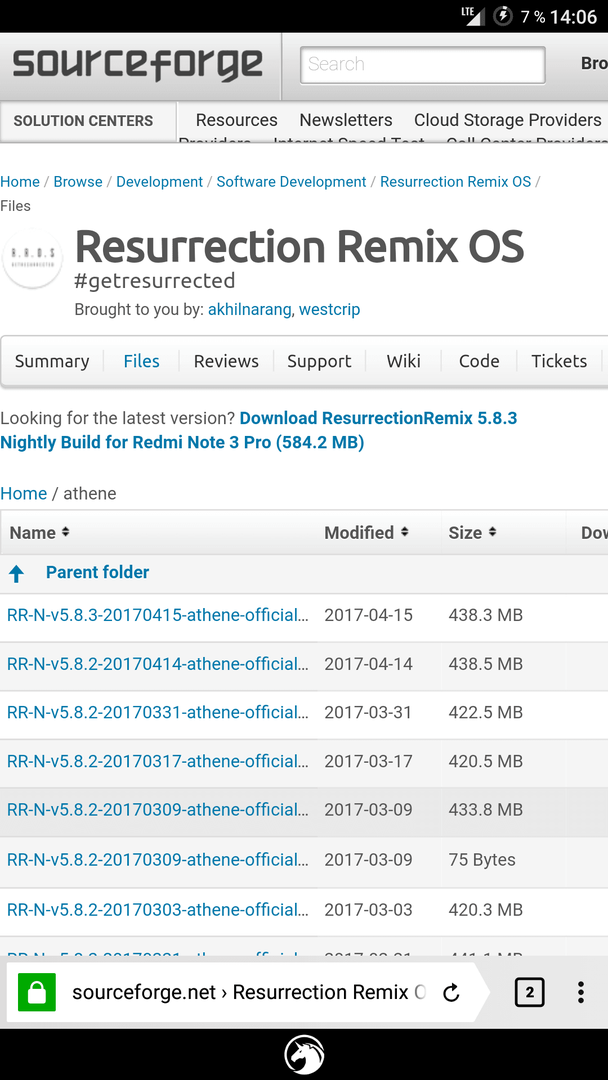The image size is (608, 1080).
Task: Tap the 14:06 clock
Action: point(574,17)
